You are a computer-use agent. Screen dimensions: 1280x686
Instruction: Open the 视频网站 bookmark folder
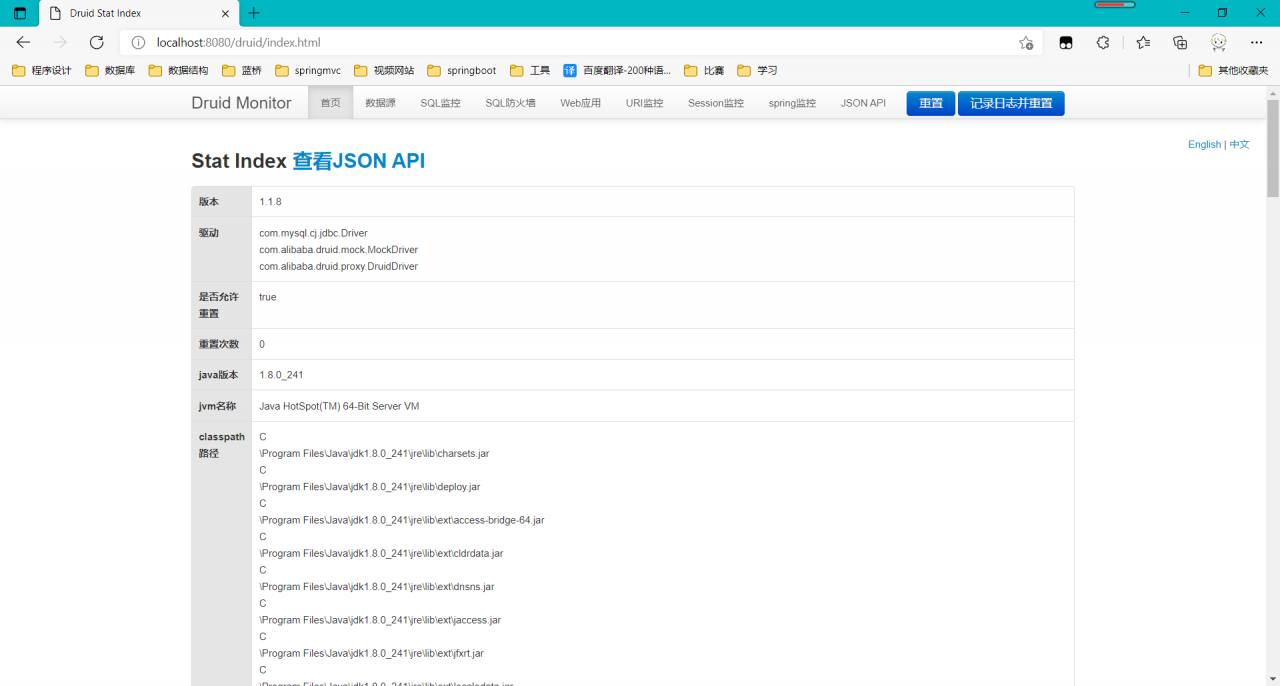tap(384, 71)
